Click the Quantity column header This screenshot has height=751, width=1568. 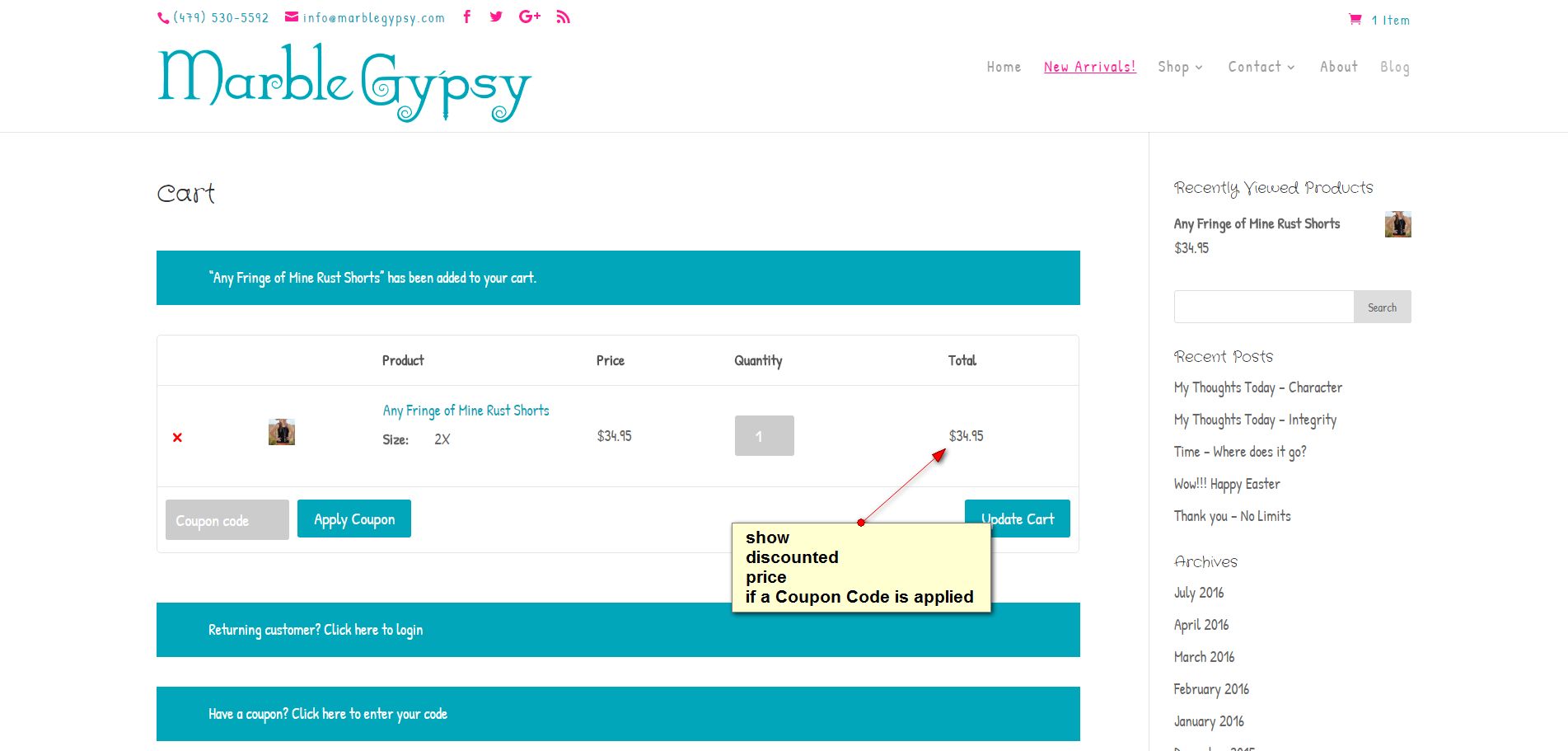758,360
